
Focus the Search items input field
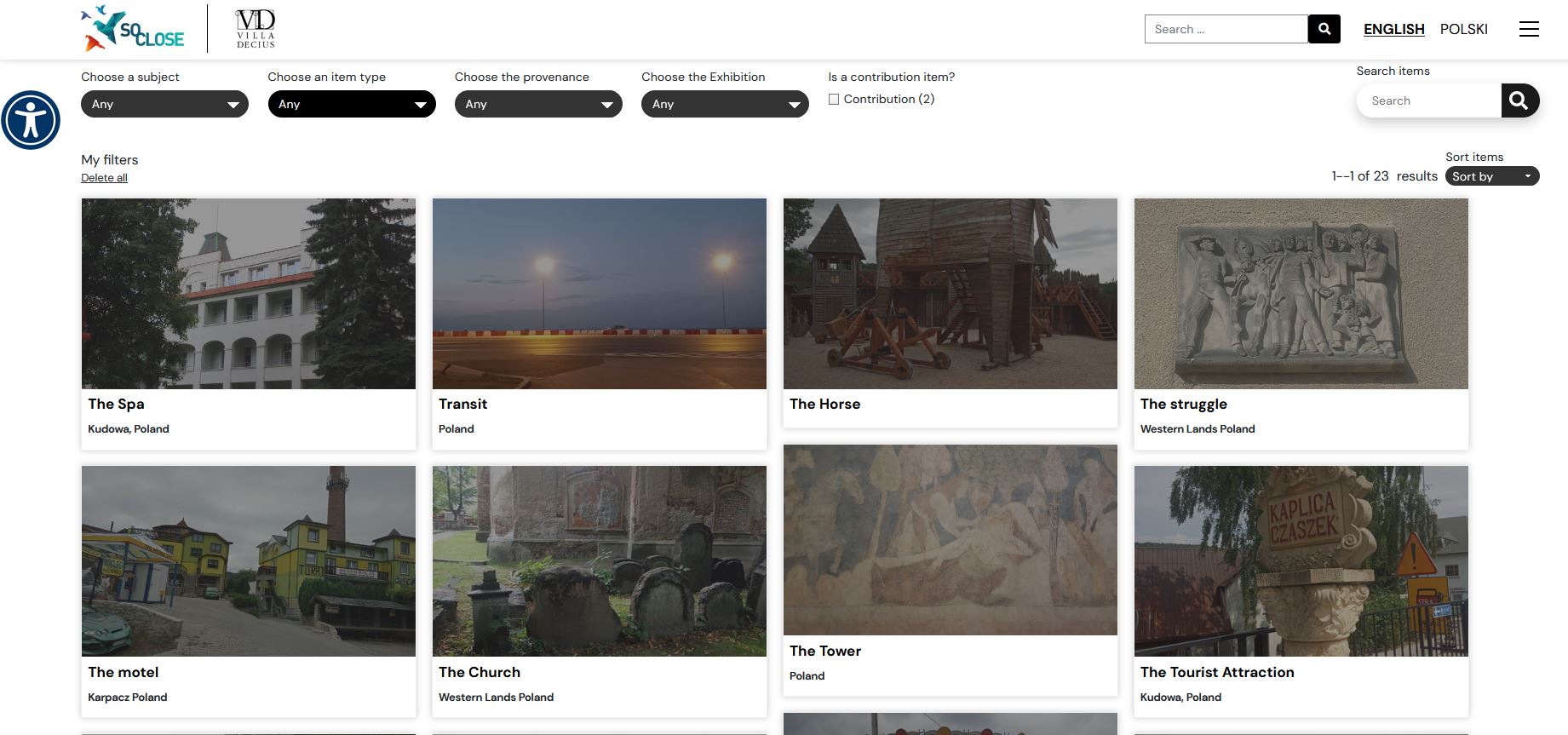(x=1429, y=100)
